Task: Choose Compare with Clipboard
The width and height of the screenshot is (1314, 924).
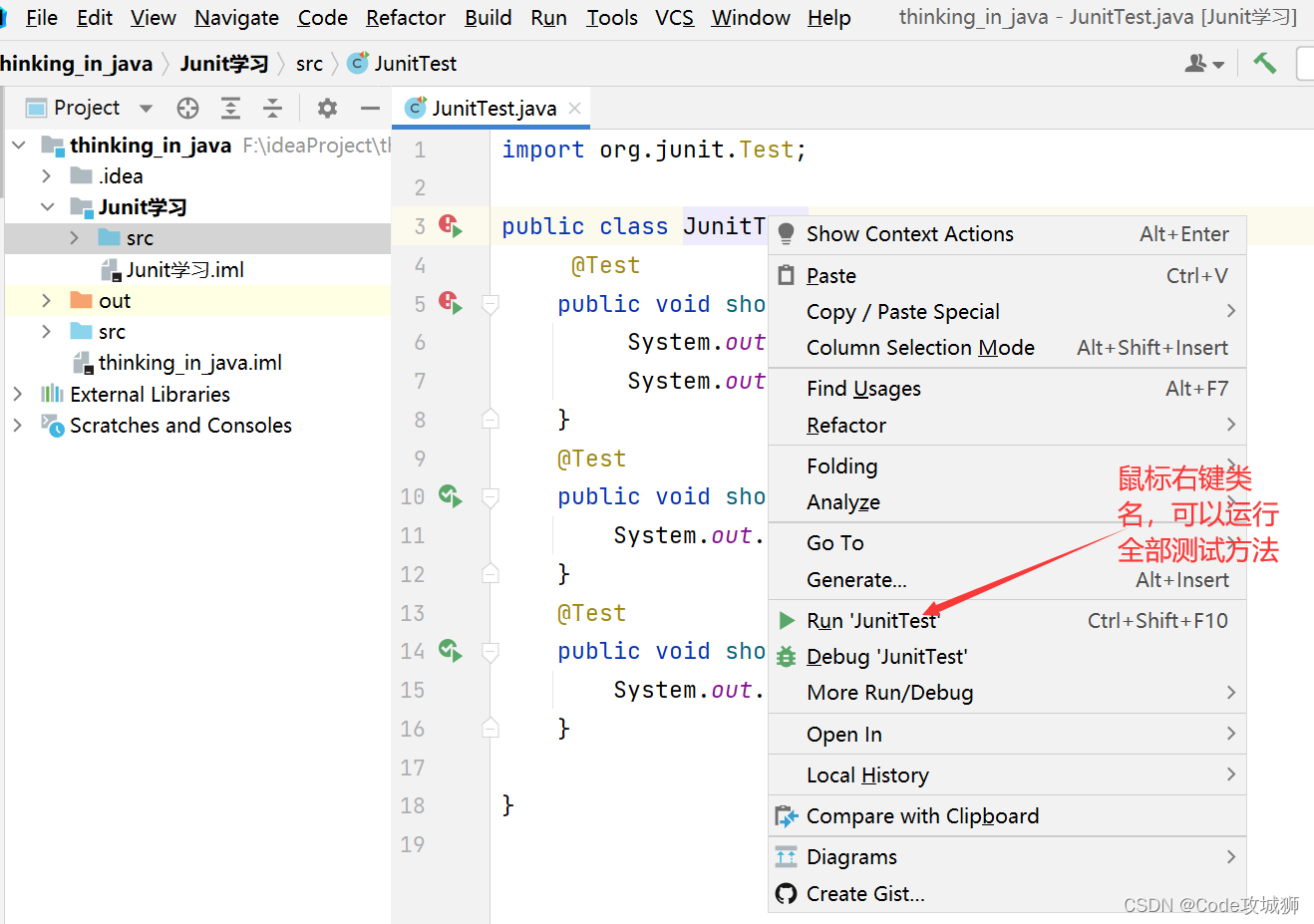Action: point(1007,816)
